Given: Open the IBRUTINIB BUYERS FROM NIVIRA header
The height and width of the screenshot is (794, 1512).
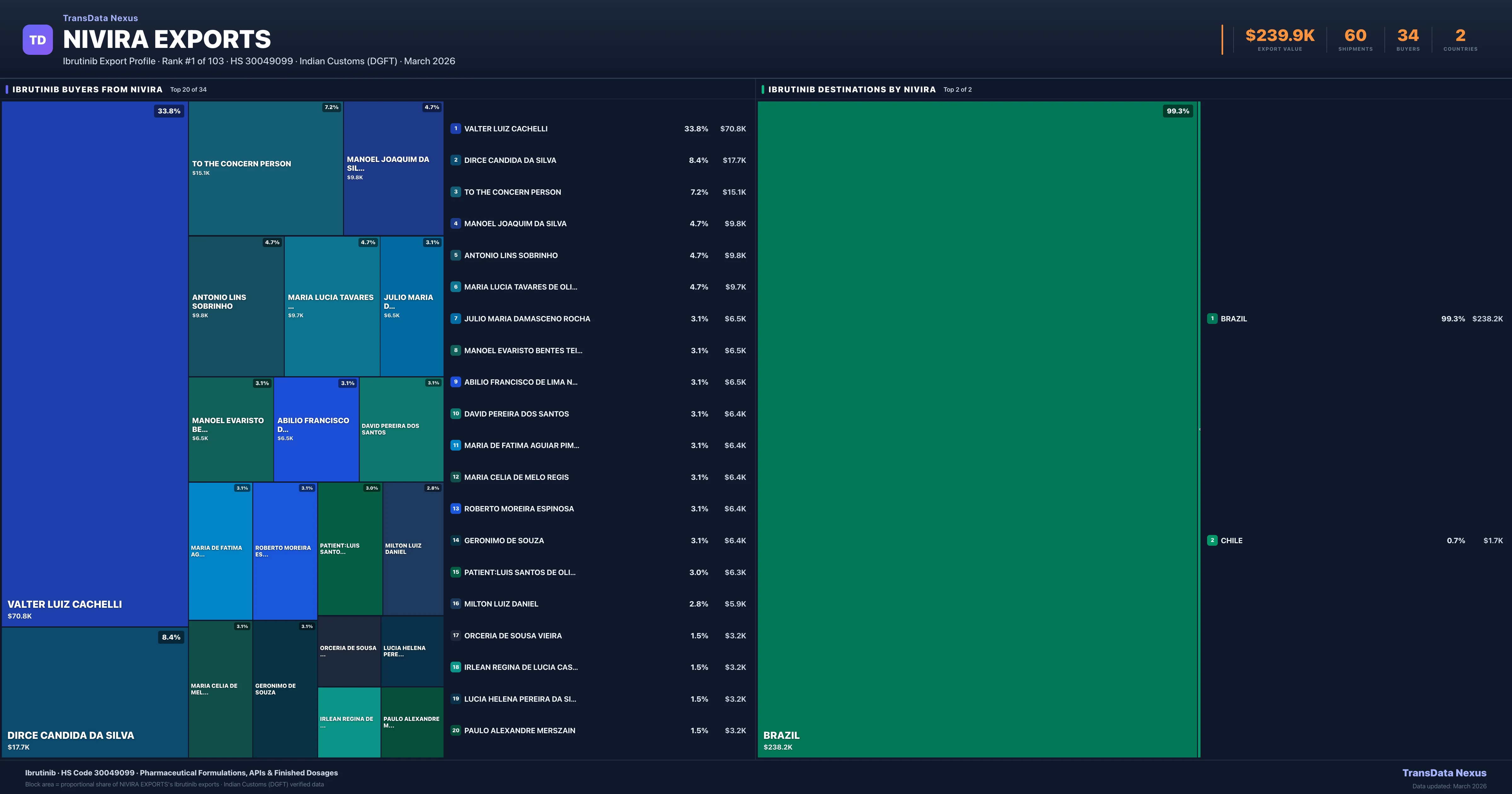Looking at the screenshot, I should [x=86, y=89].
